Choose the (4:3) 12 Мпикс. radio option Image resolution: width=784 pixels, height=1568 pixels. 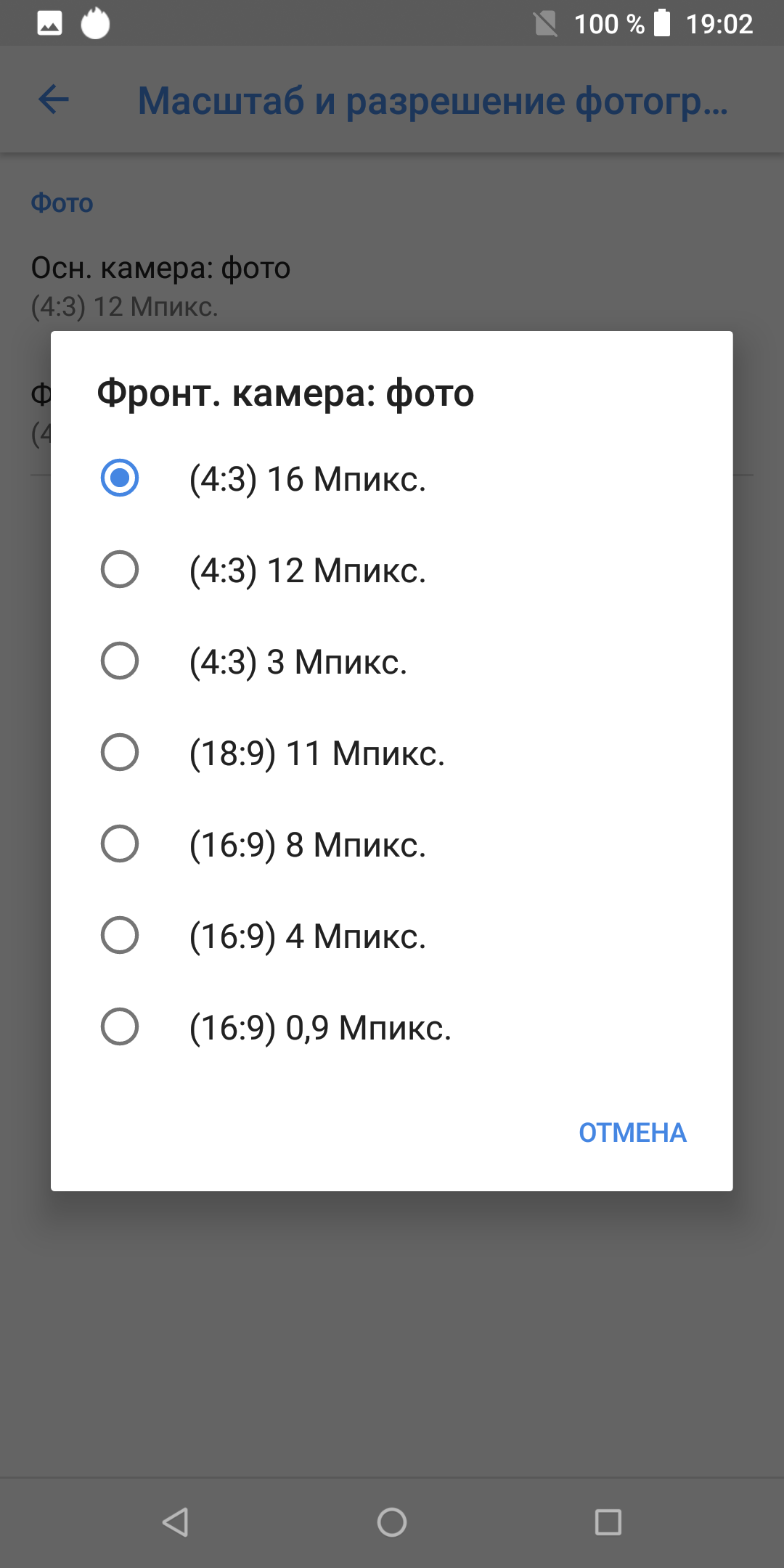(x=120, y=570)
